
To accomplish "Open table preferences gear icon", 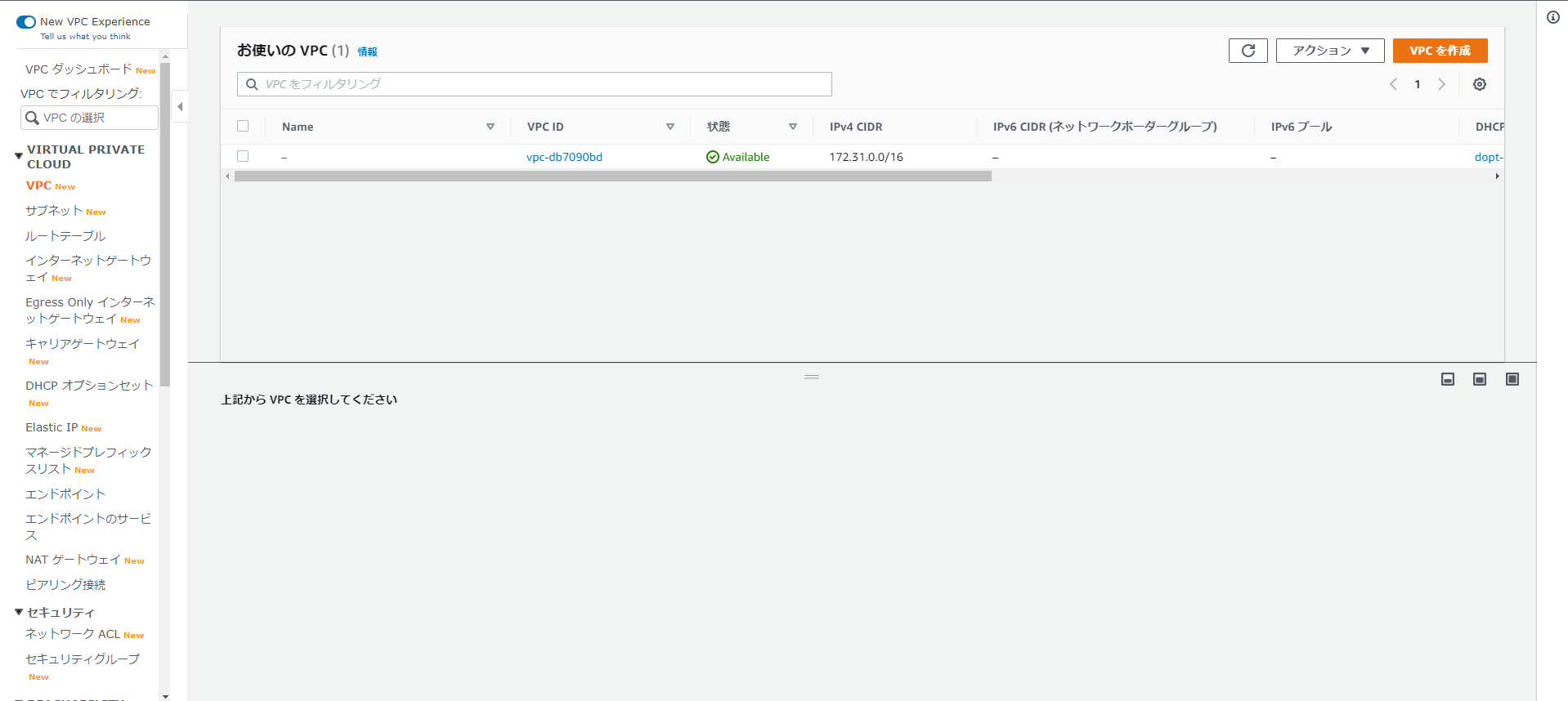I will coord(1479,84).
